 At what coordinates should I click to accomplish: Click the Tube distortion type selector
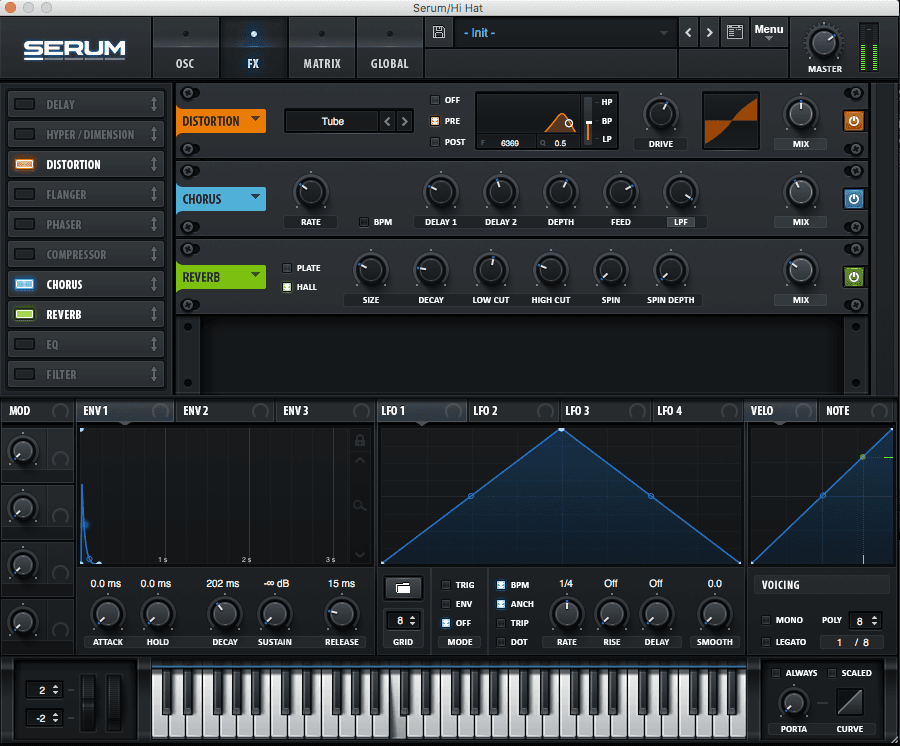332,121
